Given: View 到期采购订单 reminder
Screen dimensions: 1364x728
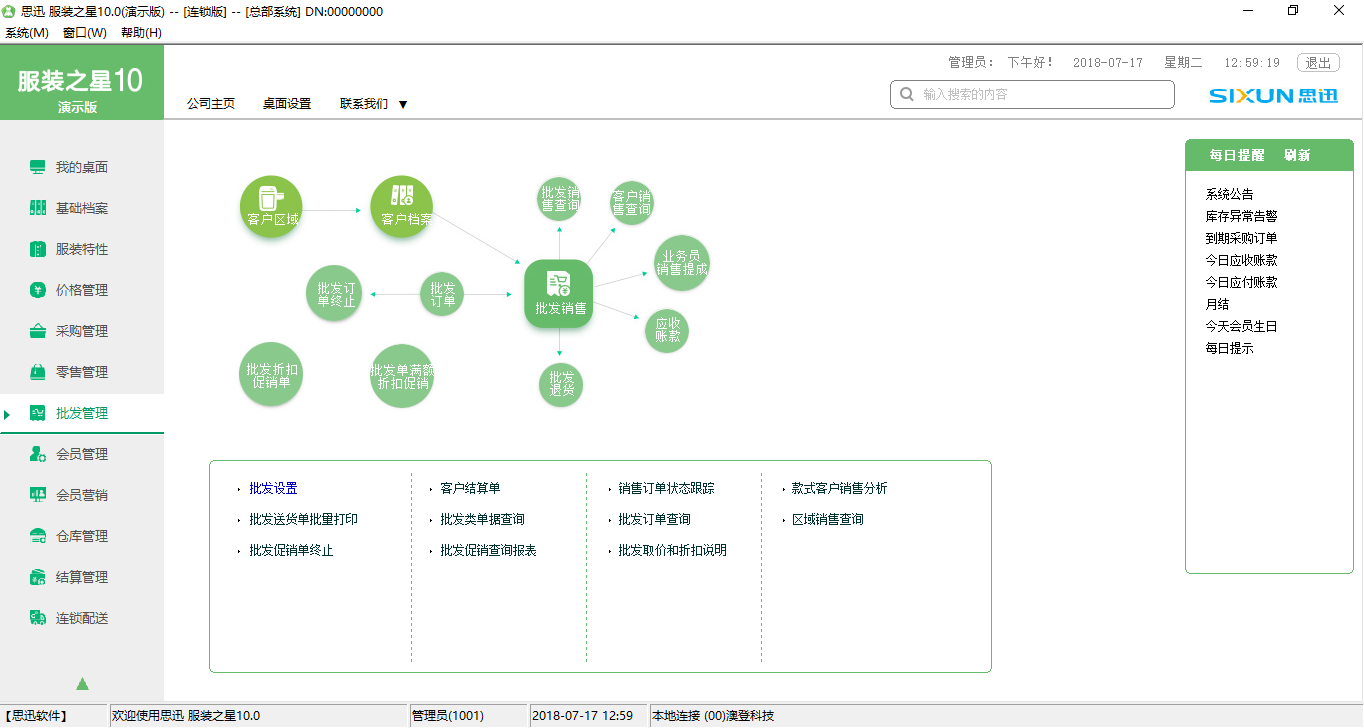Looking at the screenshot, I should pyautogui.click(x=1241, y=238).
